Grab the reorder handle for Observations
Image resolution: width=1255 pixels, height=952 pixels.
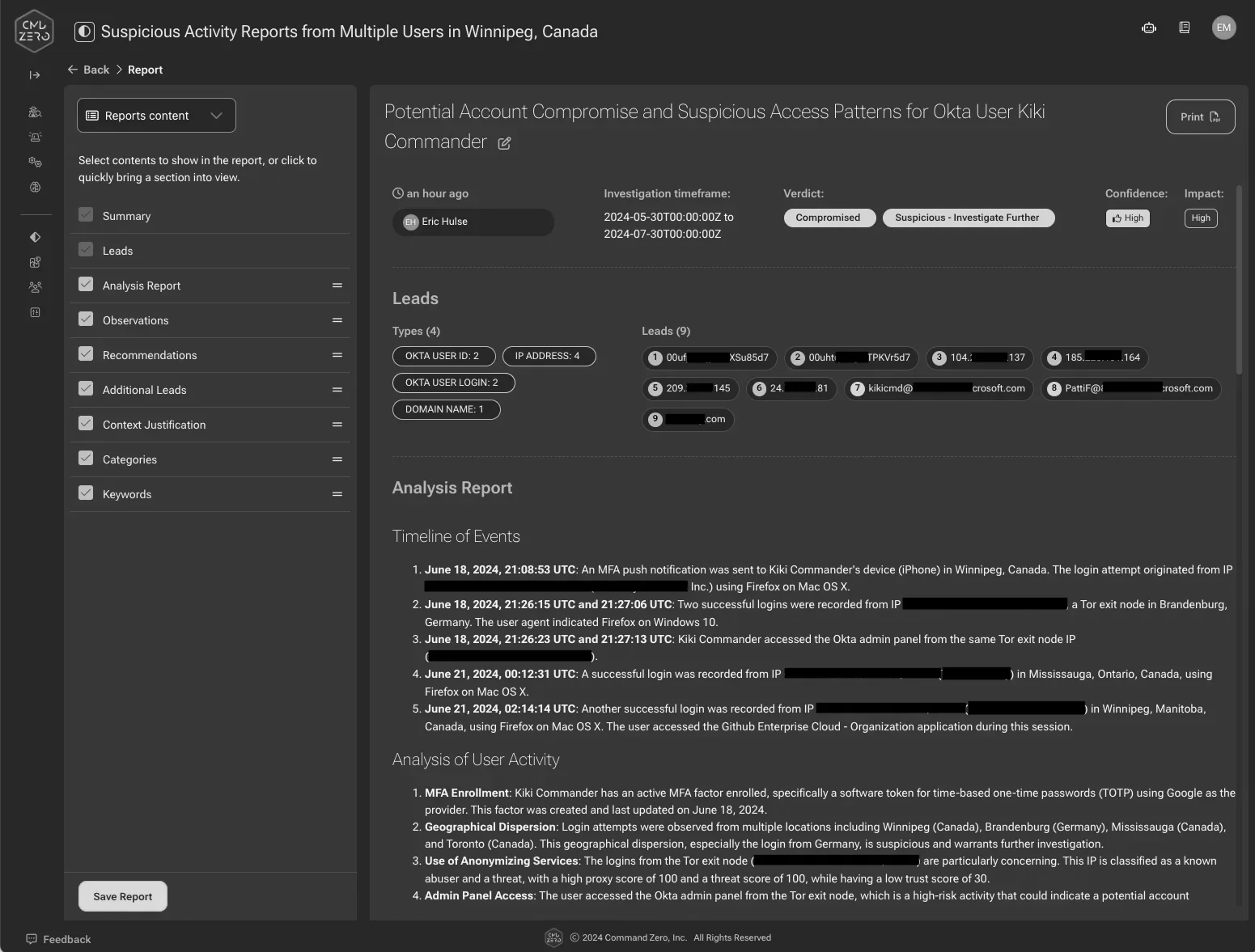[x=337, y=320]
